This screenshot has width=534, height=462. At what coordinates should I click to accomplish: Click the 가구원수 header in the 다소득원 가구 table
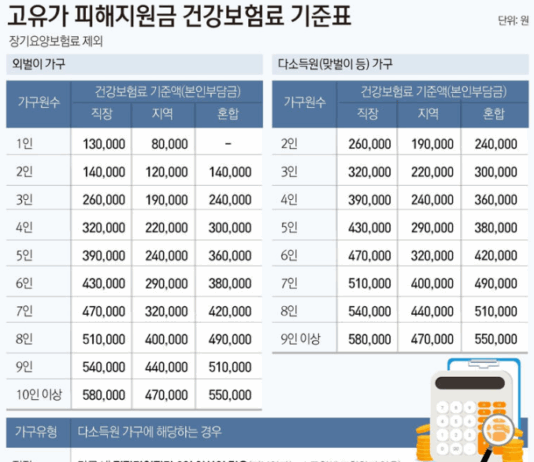point(305,102)
